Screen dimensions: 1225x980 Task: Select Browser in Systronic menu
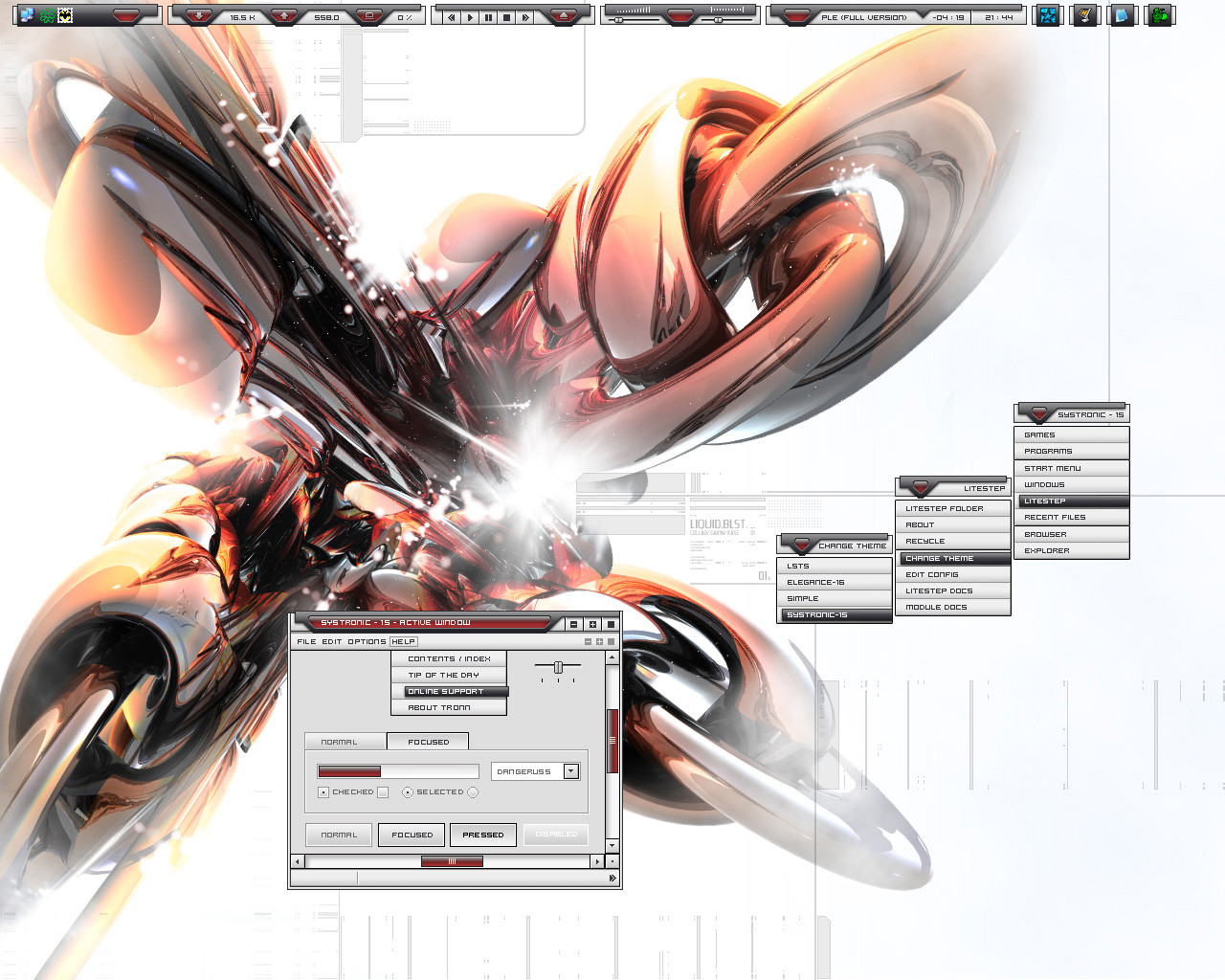[1072, 534]
